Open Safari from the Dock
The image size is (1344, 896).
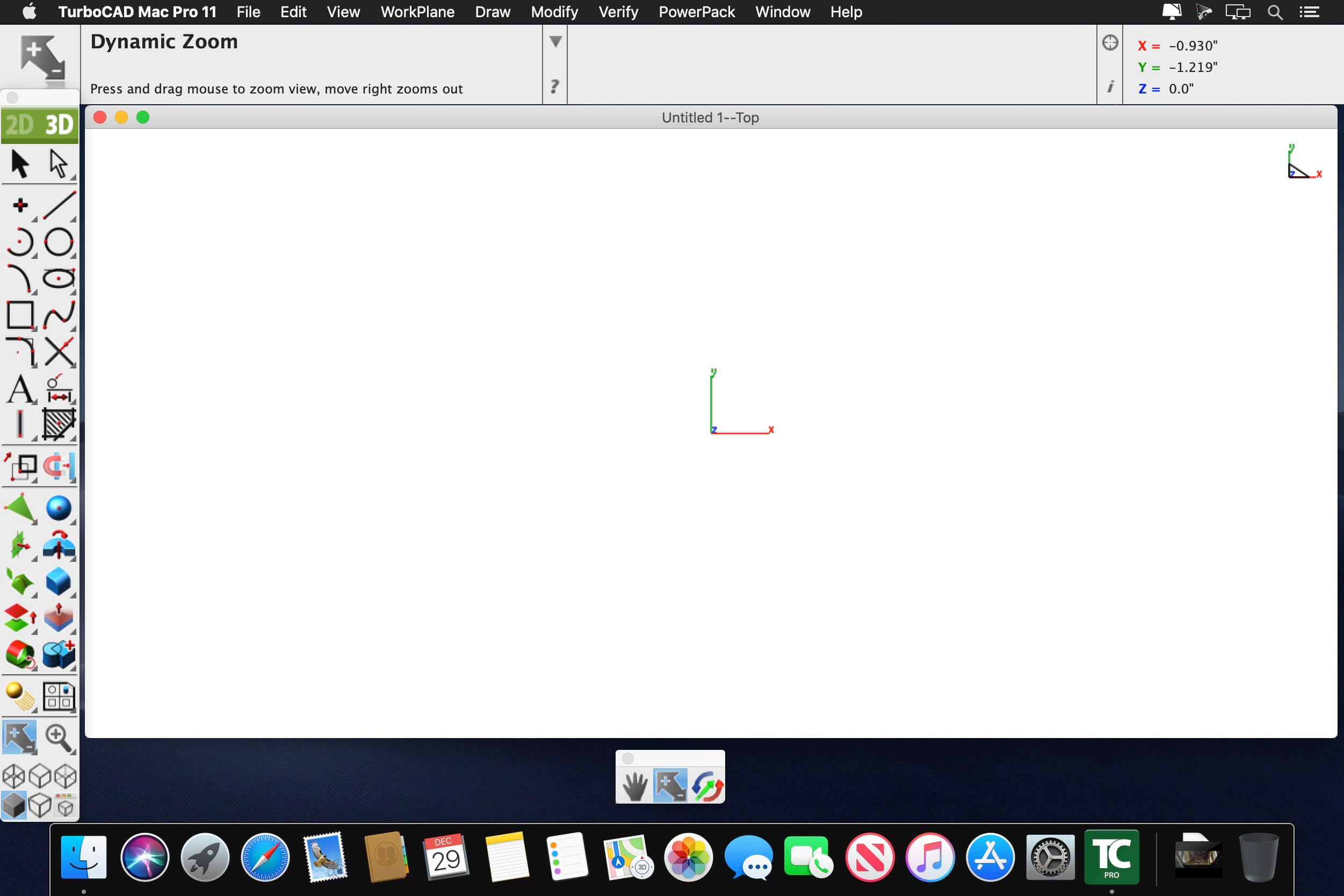[265, 857]
